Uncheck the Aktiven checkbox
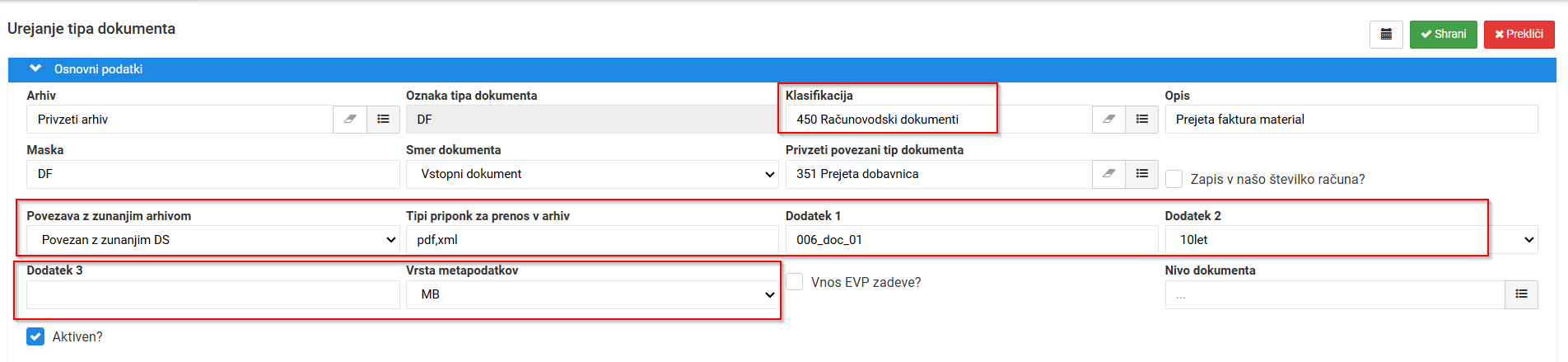1568x362 pixels. (35, 336)
